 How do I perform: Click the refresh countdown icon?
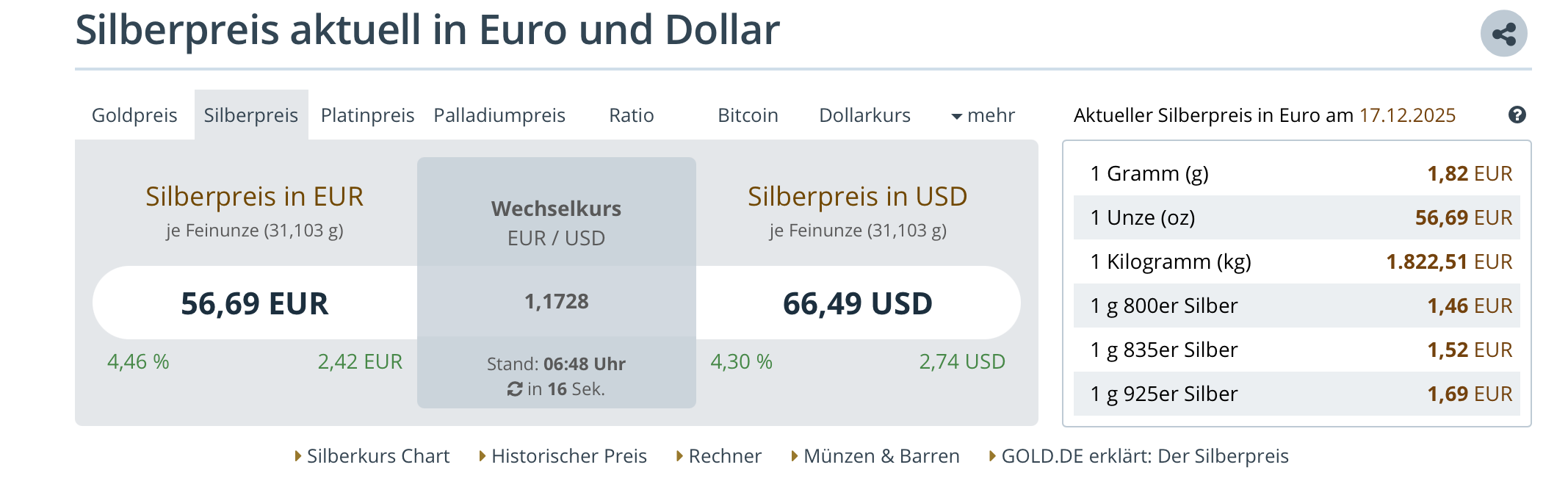click(x=515, y=389)
